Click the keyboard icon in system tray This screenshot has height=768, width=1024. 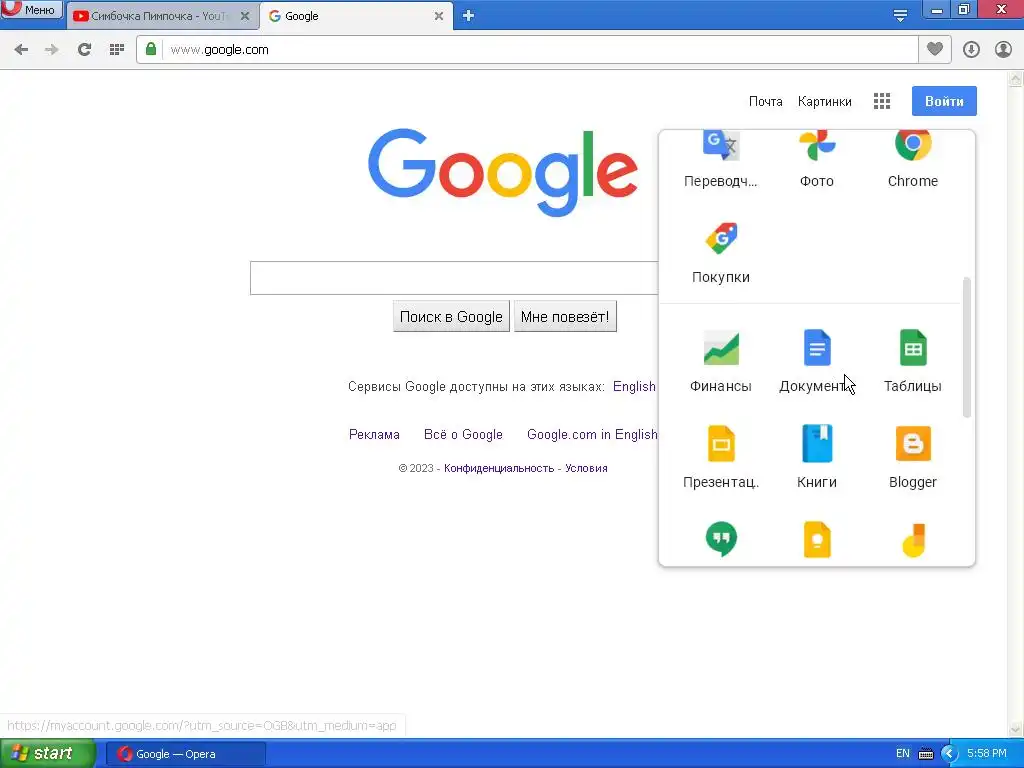point(926,754)
